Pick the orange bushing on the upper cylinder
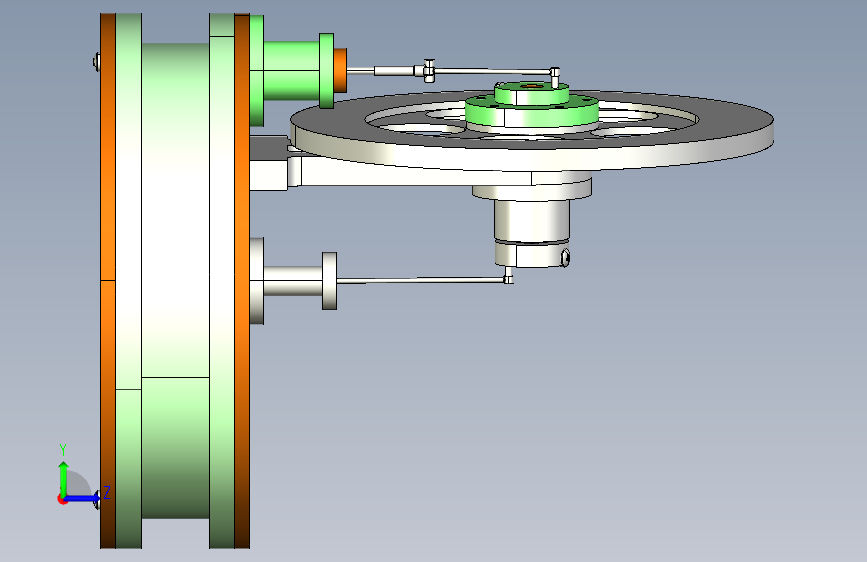 340,70
